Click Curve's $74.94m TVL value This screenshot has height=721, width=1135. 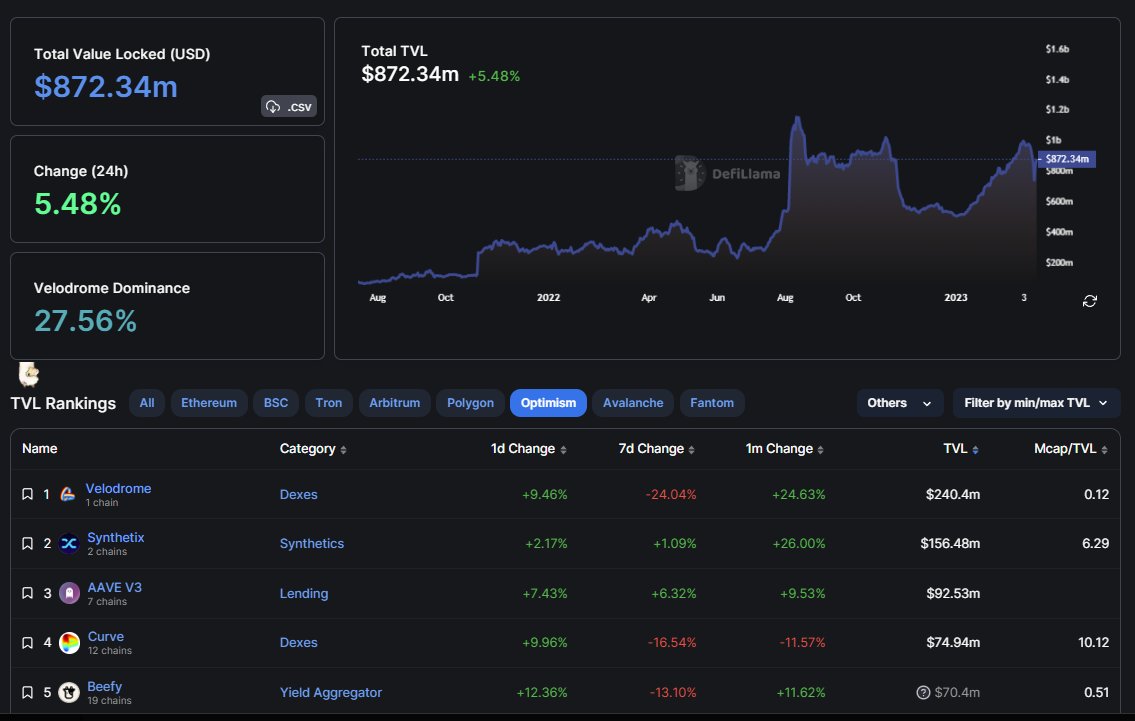point(953,643)
